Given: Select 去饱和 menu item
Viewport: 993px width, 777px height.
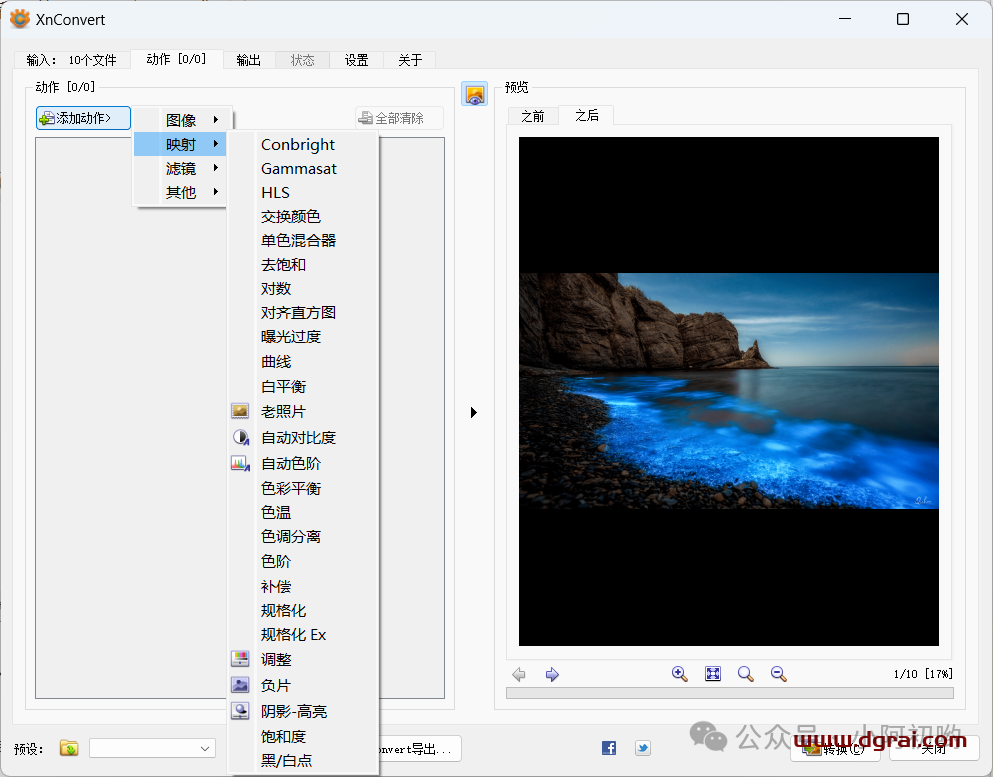Looking at the screenshot, I should pos(303,265).
